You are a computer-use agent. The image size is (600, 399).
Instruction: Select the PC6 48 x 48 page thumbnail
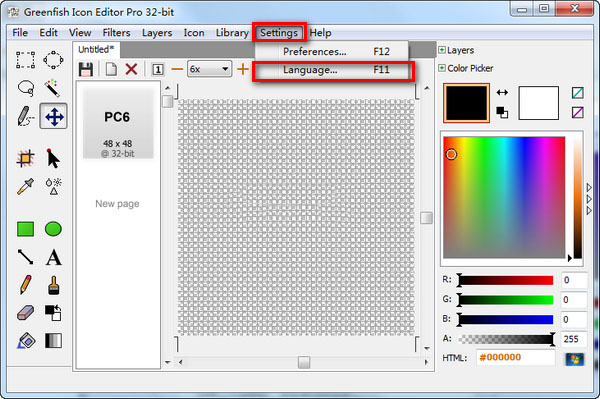[x=118, y=122]
